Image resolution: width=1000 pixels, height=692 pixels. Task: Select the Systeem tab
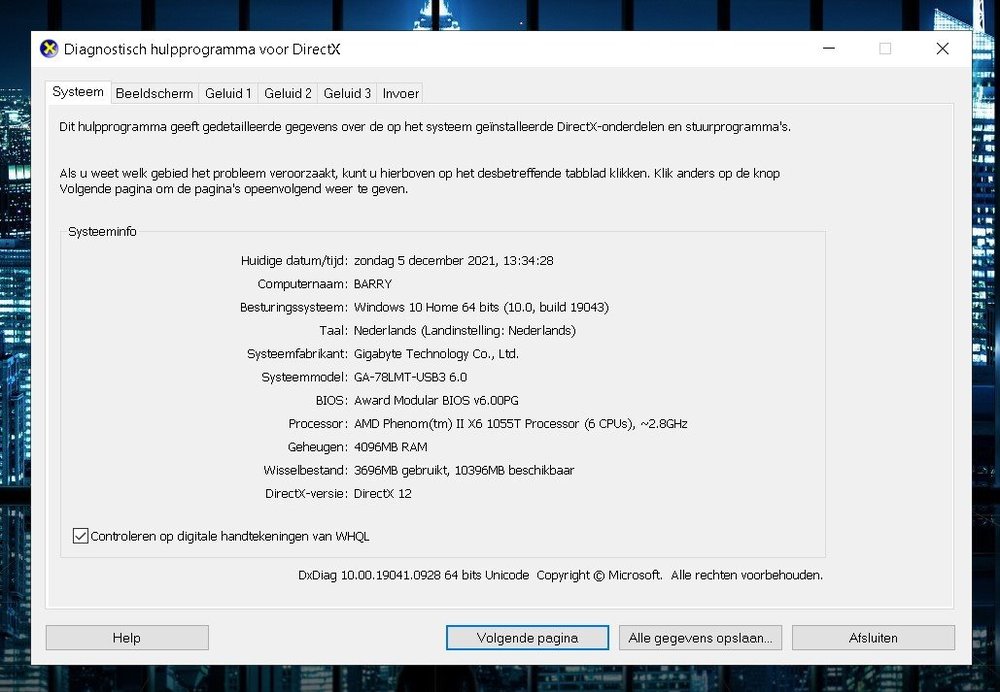[77, 92]
